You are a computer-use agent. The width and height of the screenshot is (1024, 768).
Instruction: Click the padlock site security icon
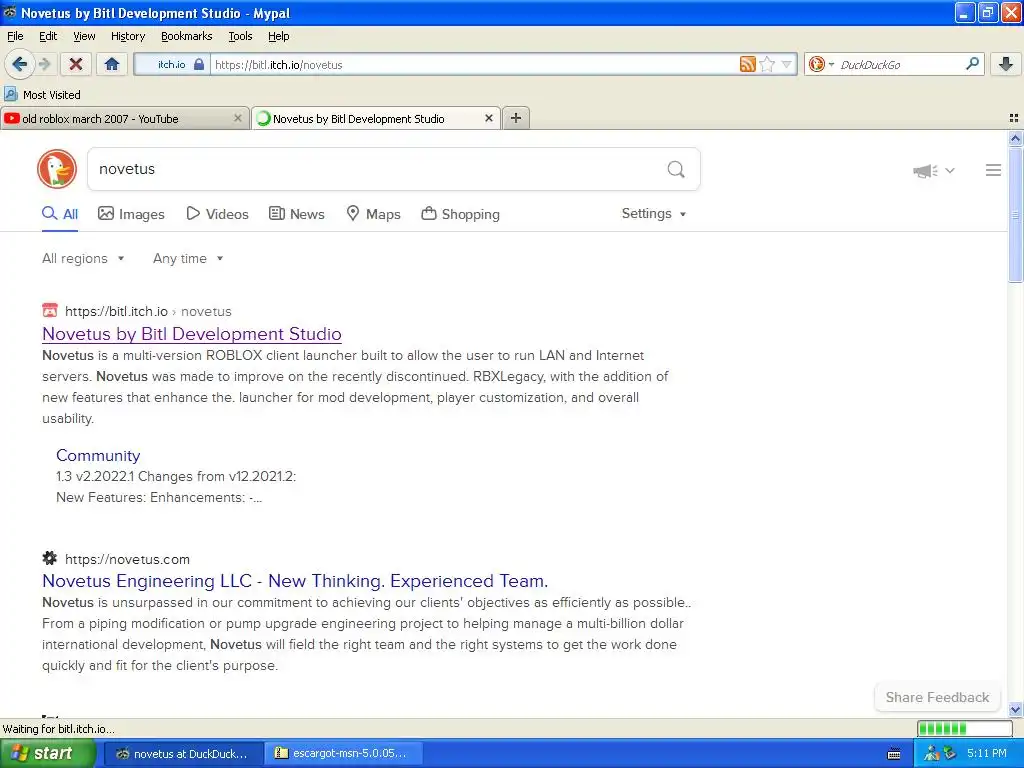(x=199, y=64)
